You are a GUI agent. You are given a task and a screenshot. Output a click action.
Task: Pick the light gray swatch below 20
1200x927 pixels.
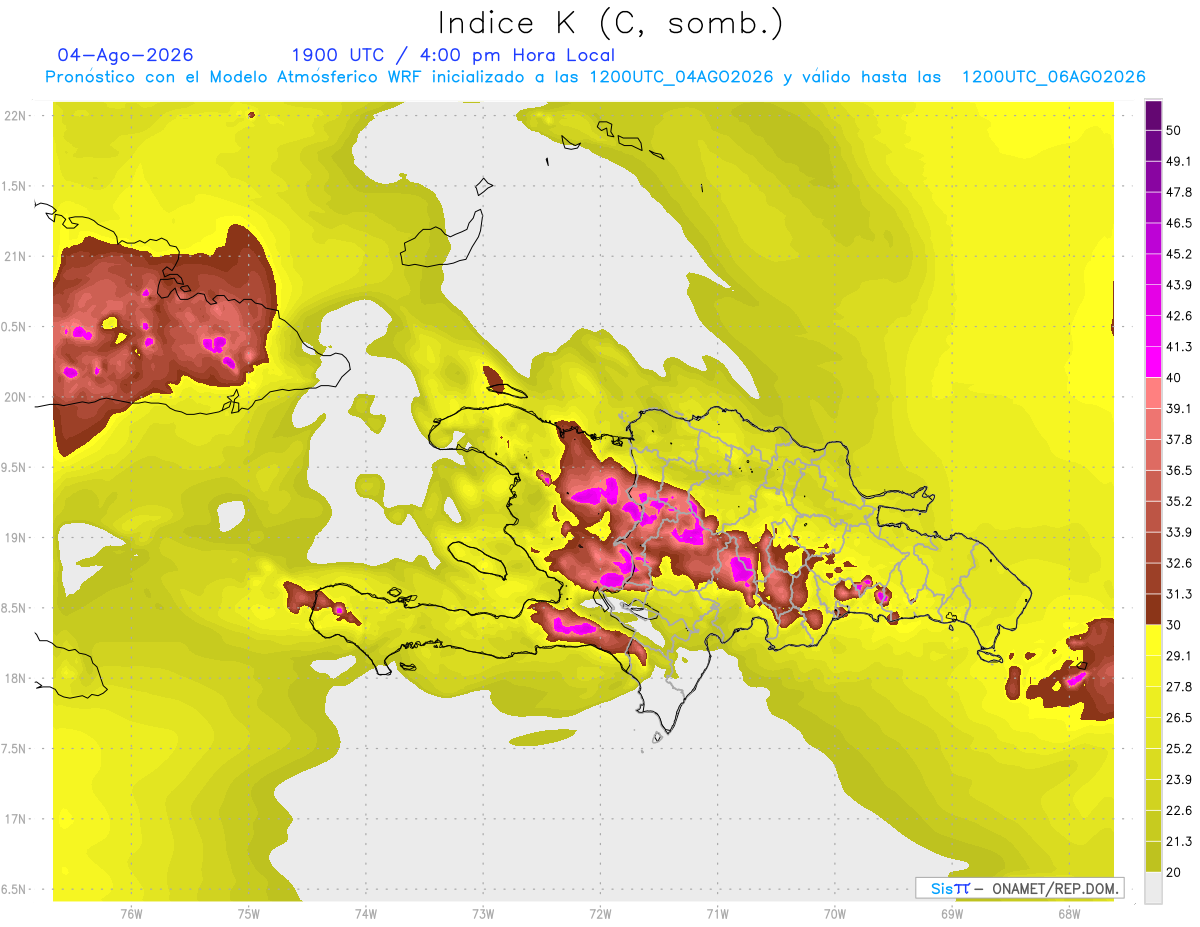click(x=1153, y=887)
